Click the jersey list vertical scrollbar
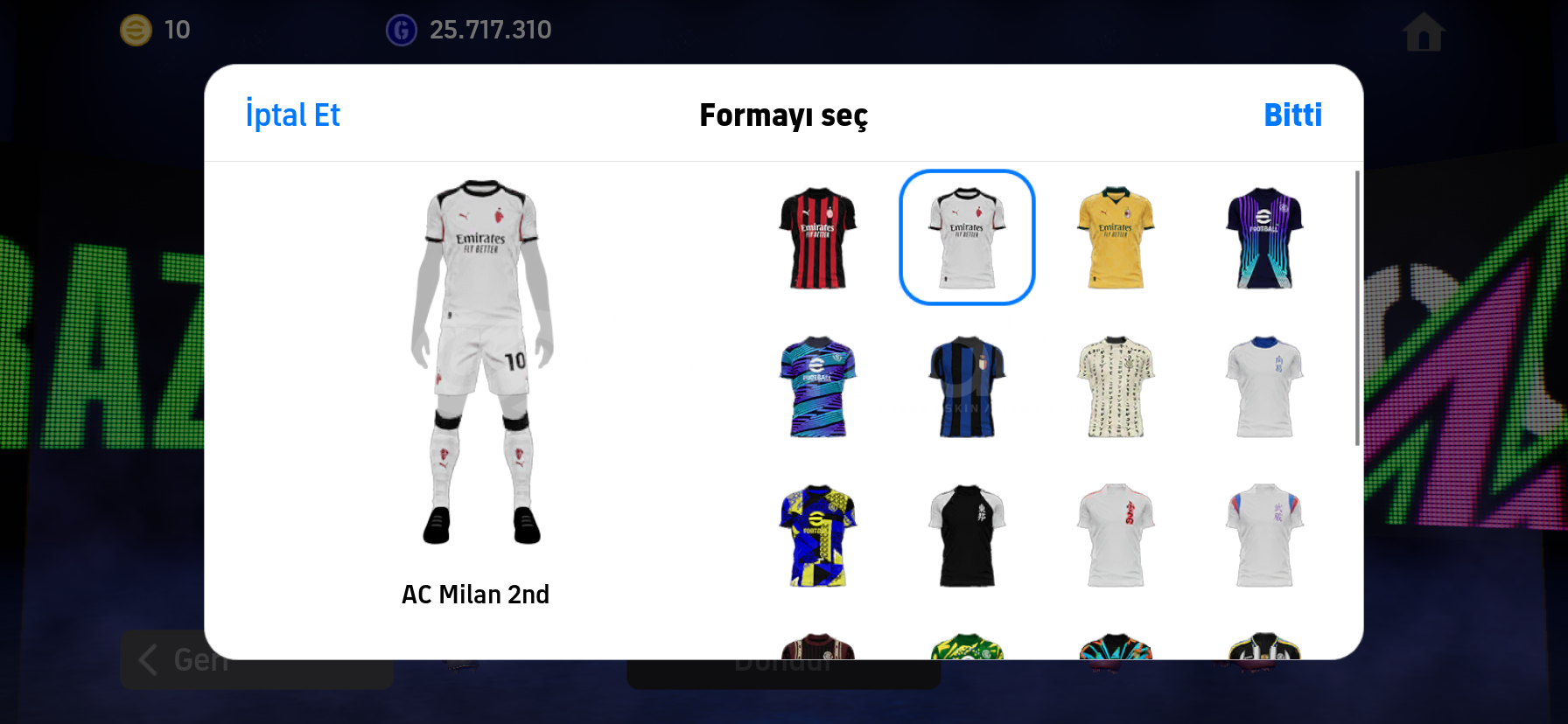The width and height of the screenshot is (1568, 724). 1357,308
